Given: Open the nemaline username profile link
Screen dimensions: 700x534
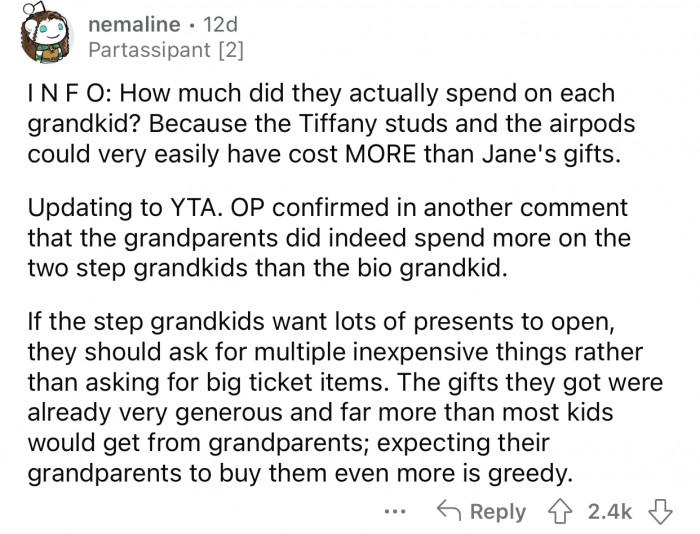Looking at the screenshot, I should [134, 24].
